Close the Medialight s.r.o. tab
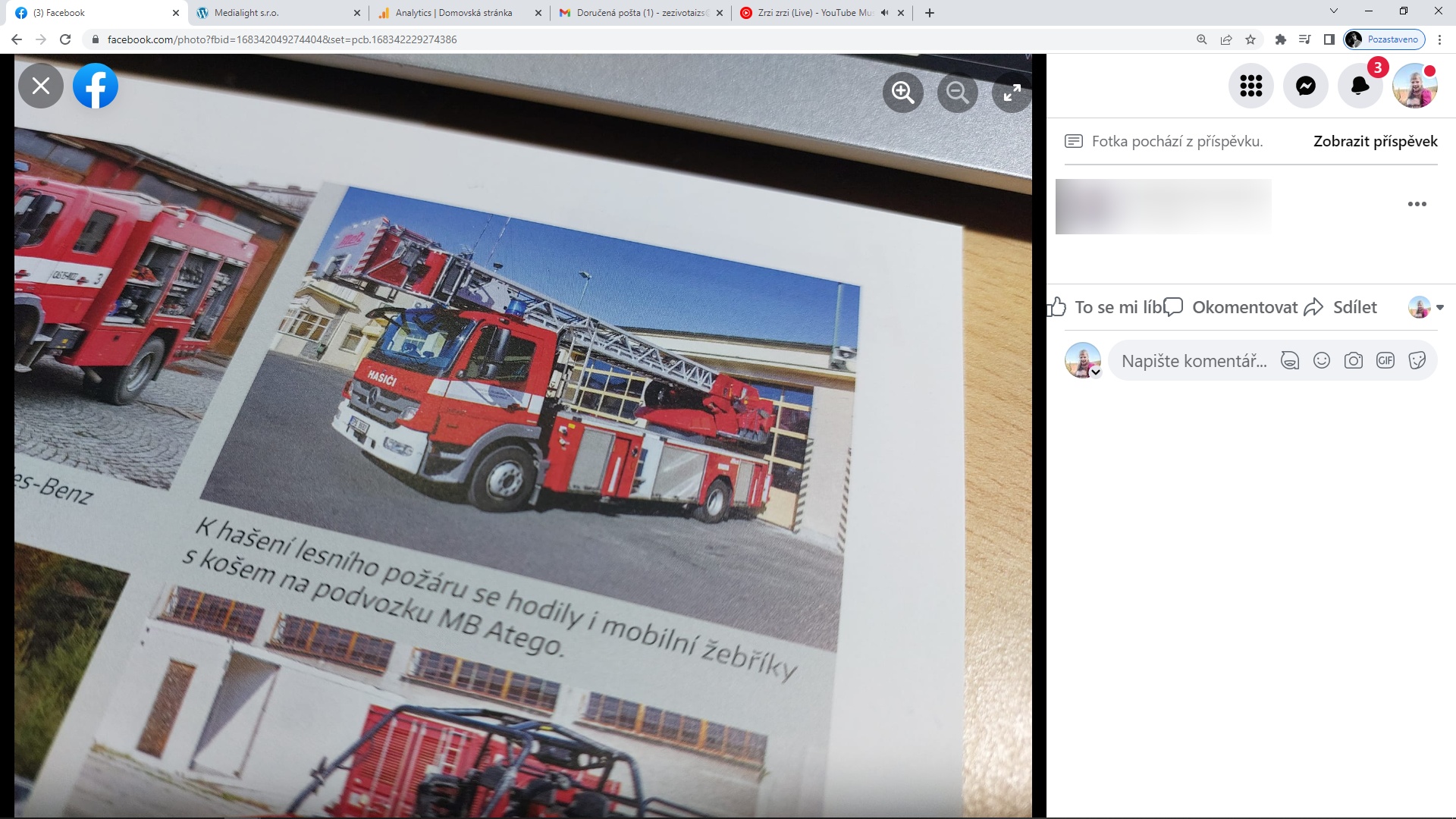 pos(357,13)
